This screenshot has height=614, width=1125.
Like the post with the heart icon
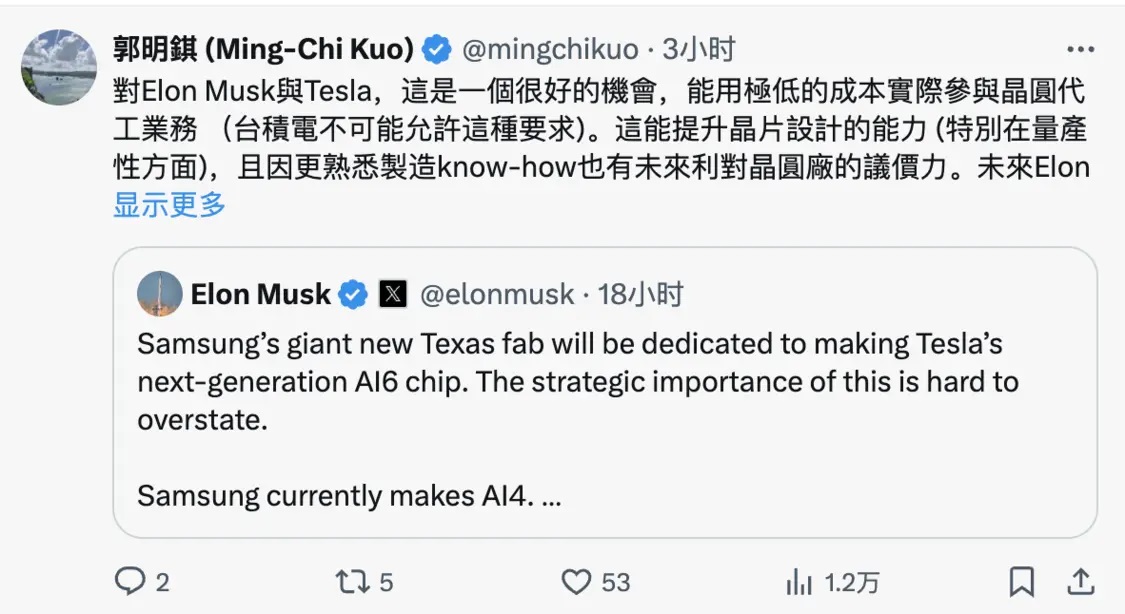point(576,582)
